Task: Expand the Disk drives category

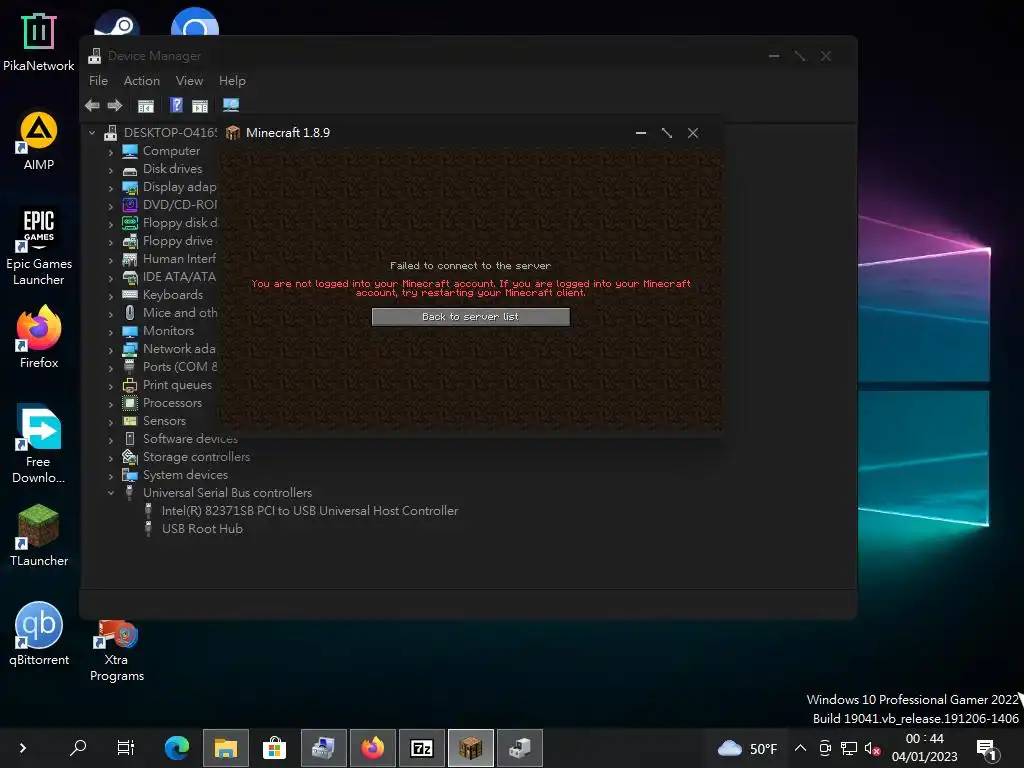Action: click(110, 170)
